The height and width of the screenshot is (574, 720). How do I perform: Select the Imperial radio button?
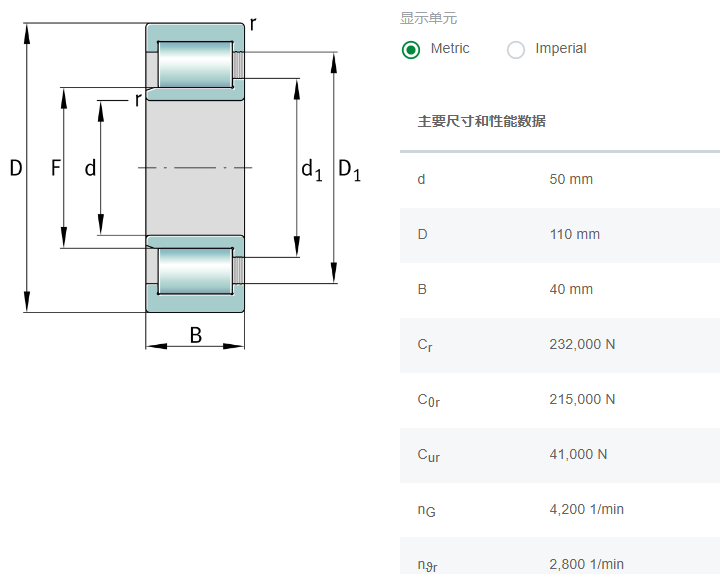click(x=516, y=50)
